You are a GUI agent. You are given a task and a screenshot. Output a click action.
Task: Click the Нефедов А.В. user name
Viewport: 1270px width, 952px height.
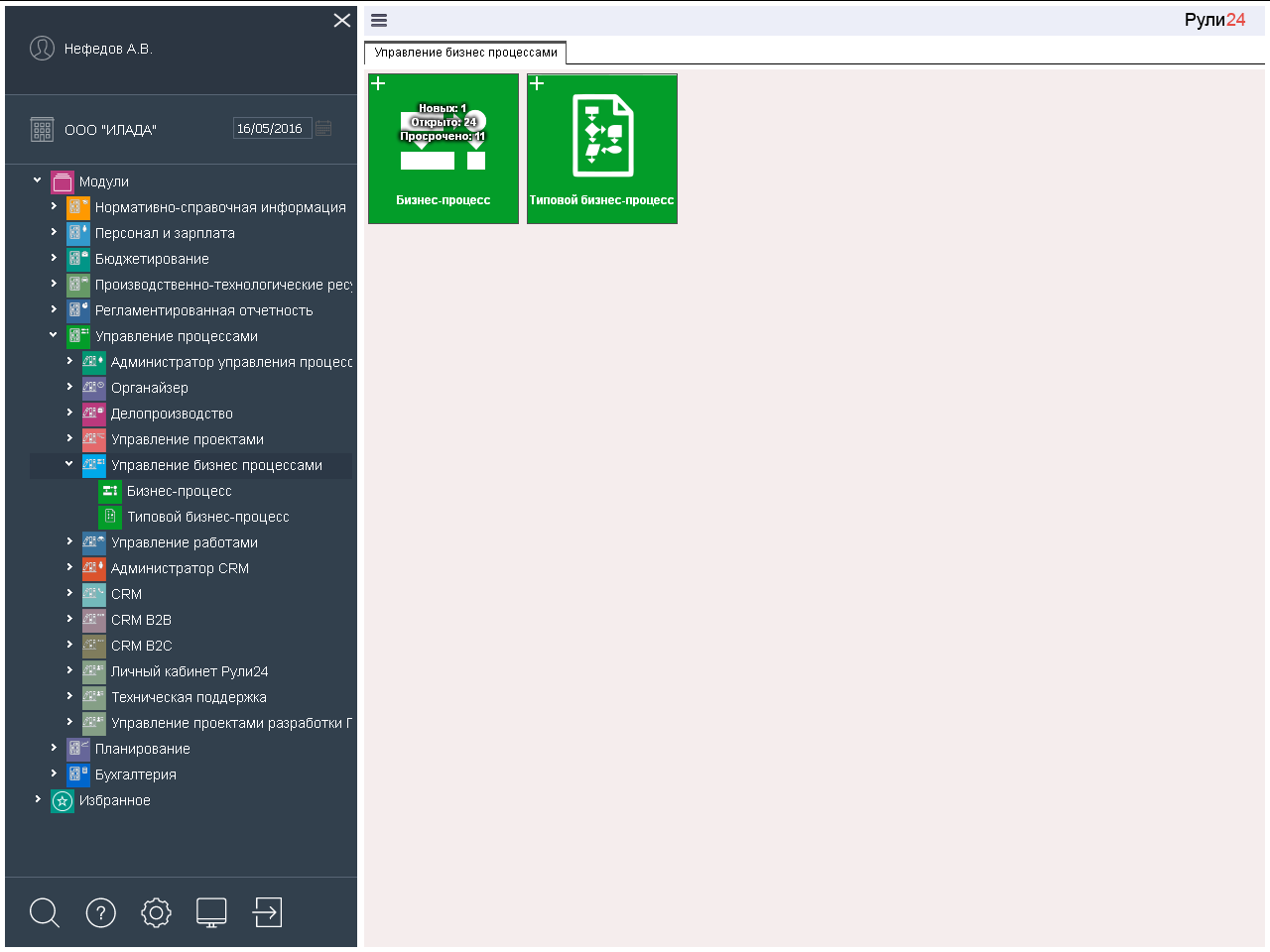point(108,49)
